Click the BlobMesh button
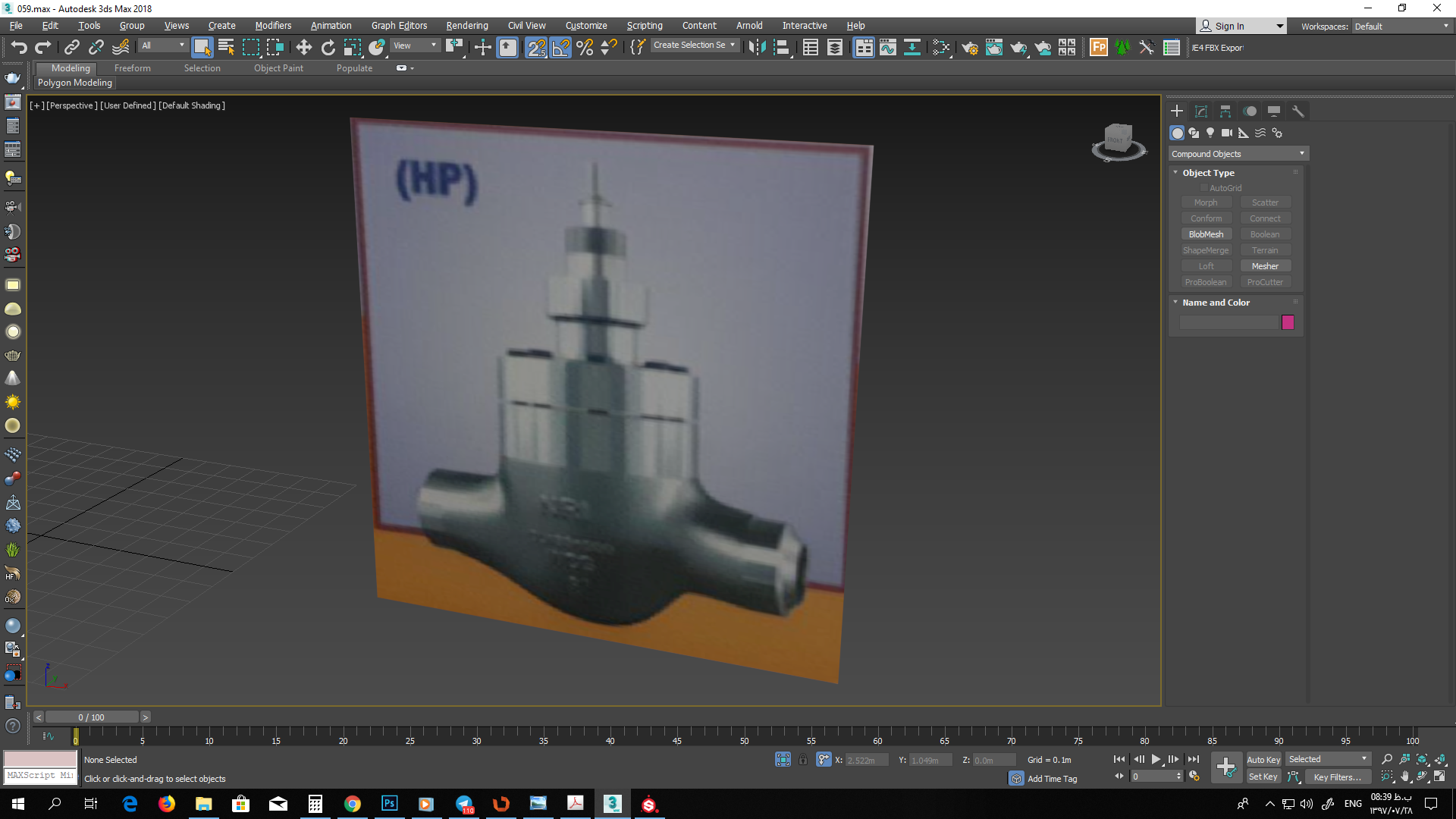Image resolution: width=1456 pixels, height=819 pixels. pos(1206,234)
